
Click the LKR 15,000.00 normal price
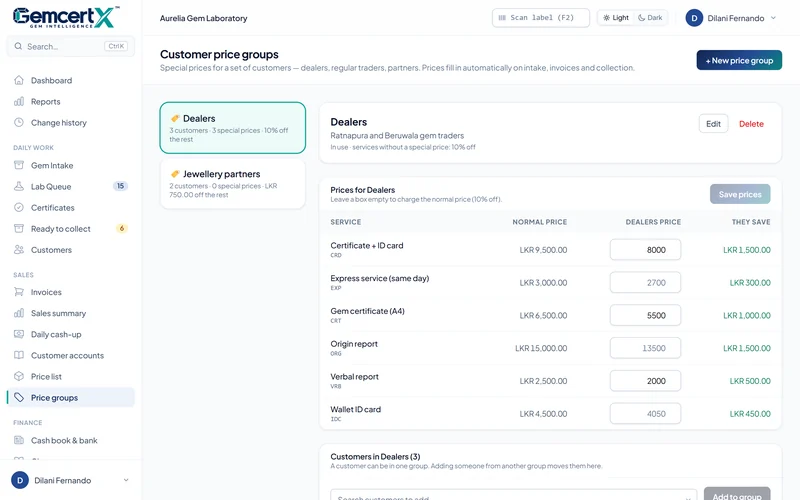(x=541, y=348)
